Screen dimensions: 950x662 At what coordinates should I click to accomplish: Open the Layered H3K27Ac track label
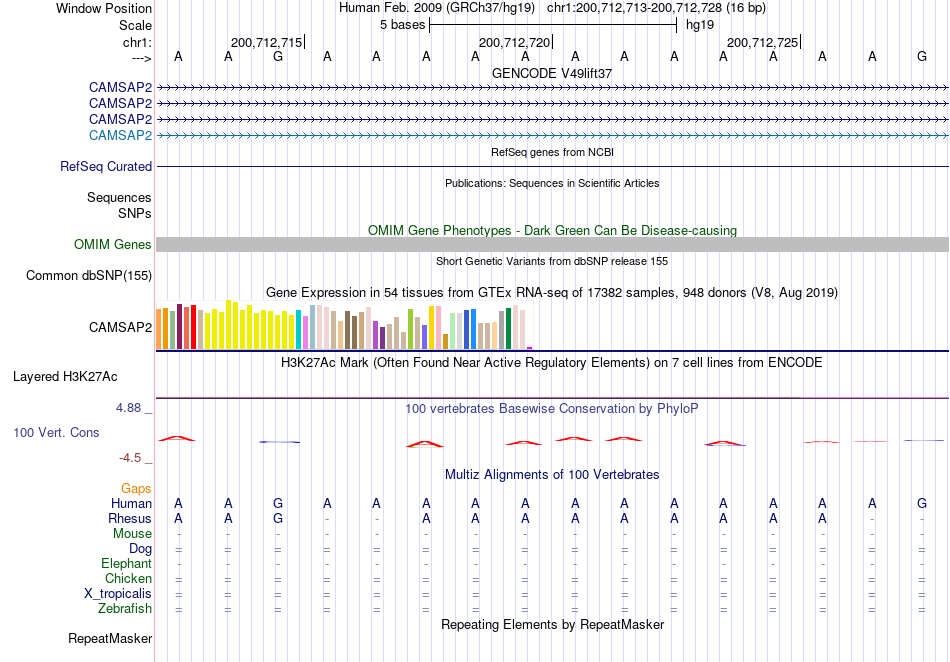click(65, 376)
